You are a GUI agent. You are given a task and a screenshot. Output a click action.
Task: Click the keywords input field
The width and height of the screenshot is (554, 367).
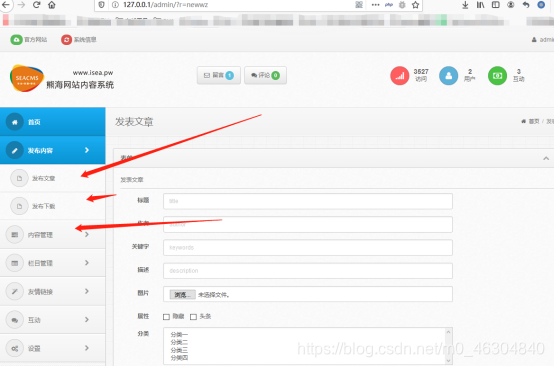(x=308, y=248)
